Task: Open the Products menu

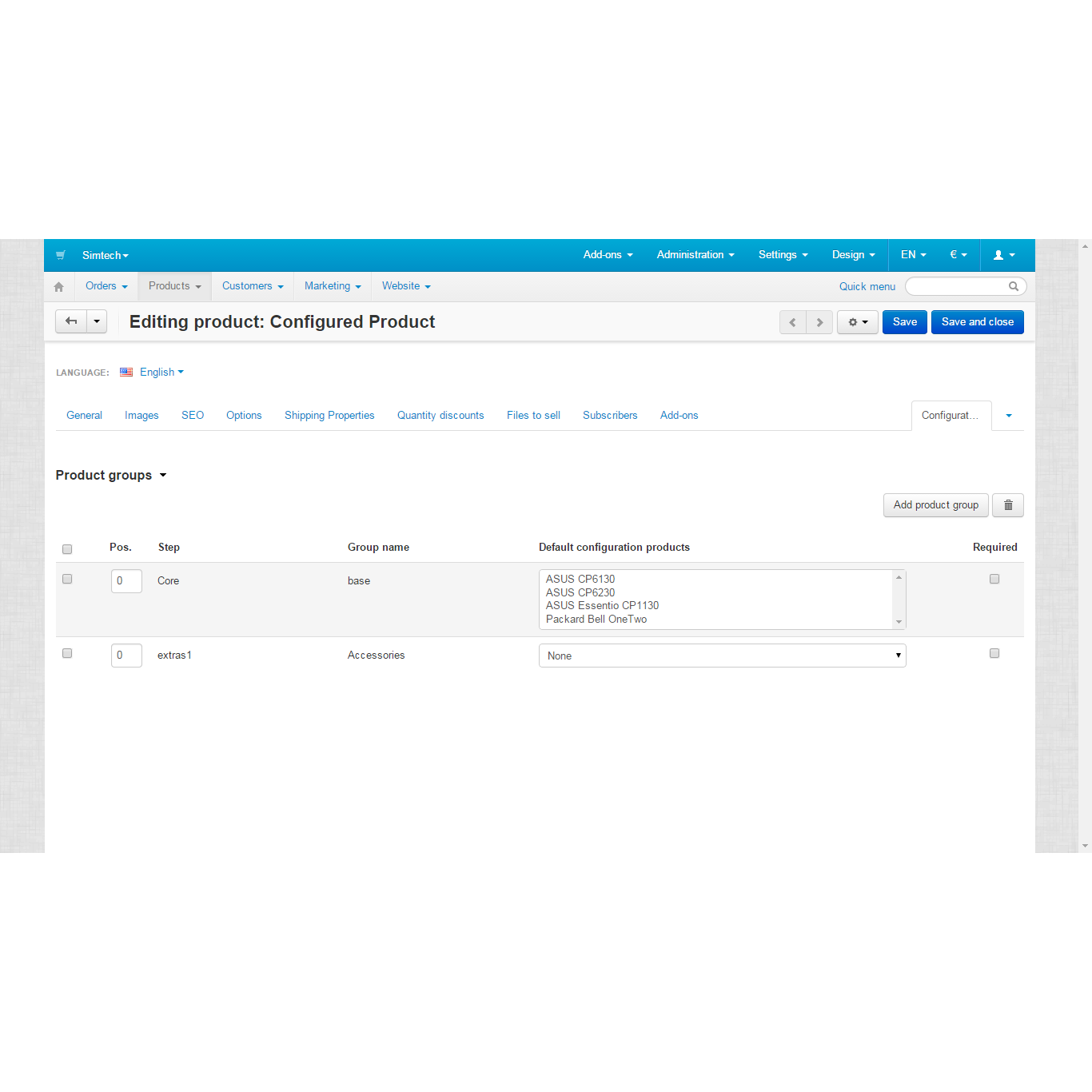Action: click(174, 286)
